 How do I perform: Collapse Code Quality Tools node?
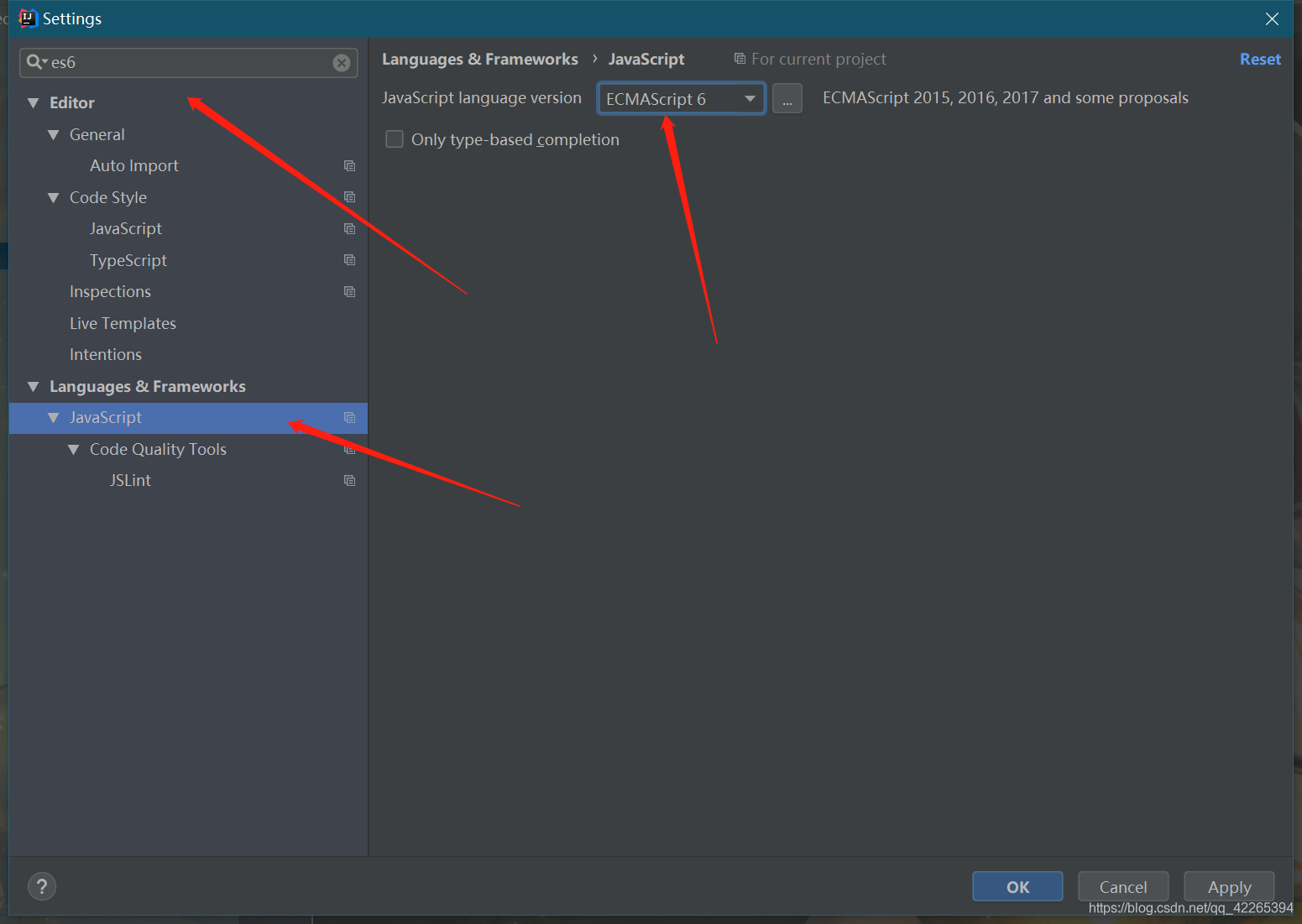[74, 450]
